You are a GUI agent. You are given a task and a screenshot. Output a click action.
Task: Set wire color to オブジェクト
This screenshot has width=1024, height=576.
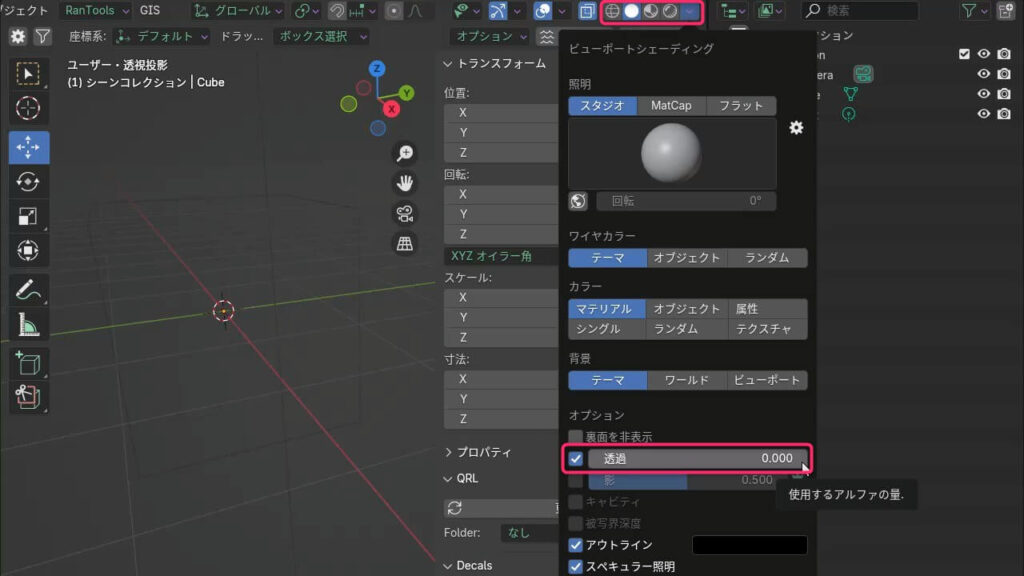[x=686, y=258]
